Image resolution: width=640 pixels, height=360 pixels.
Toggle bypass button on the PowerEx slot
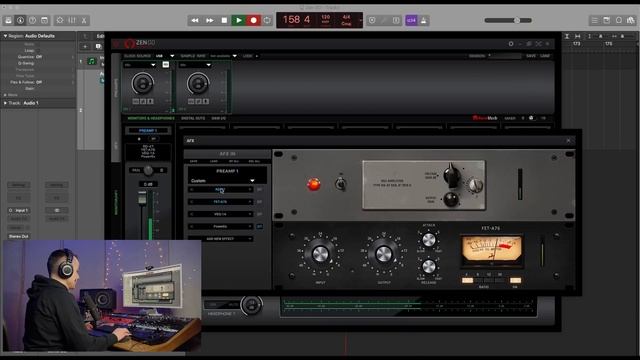coord(260,227)
